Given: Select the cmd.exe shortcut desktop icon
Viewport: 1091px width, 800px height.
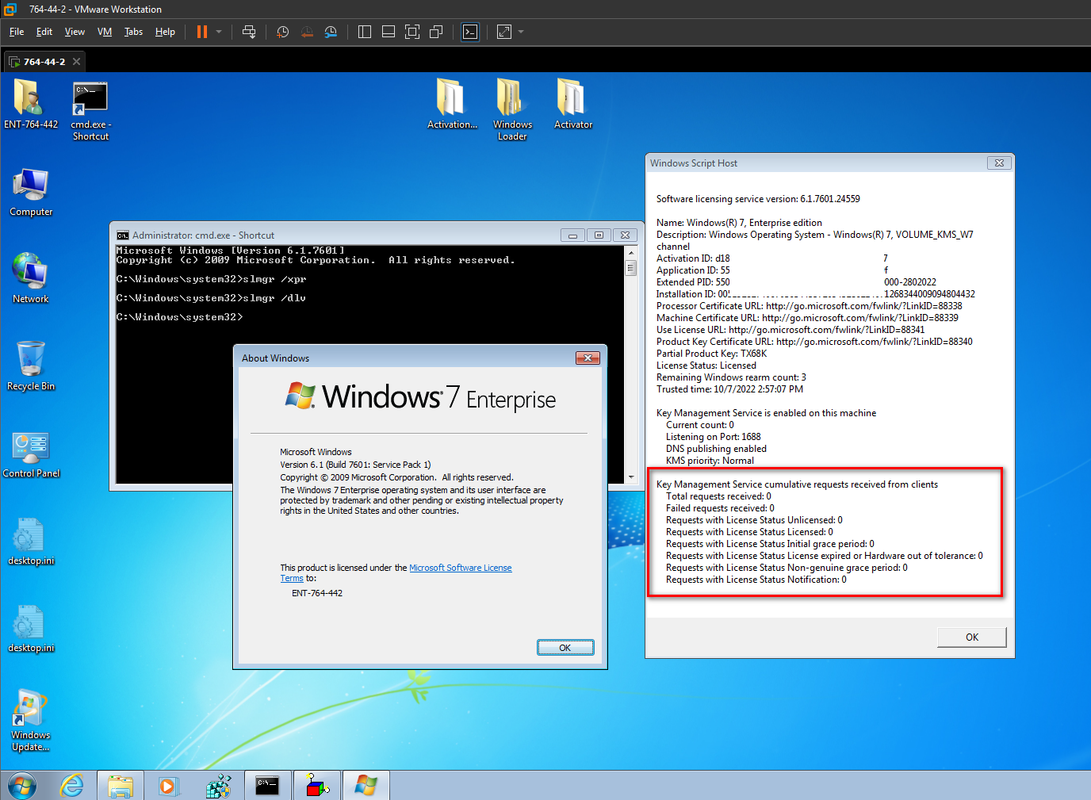Looking at the screenshot, I should (x=90, y=110).
